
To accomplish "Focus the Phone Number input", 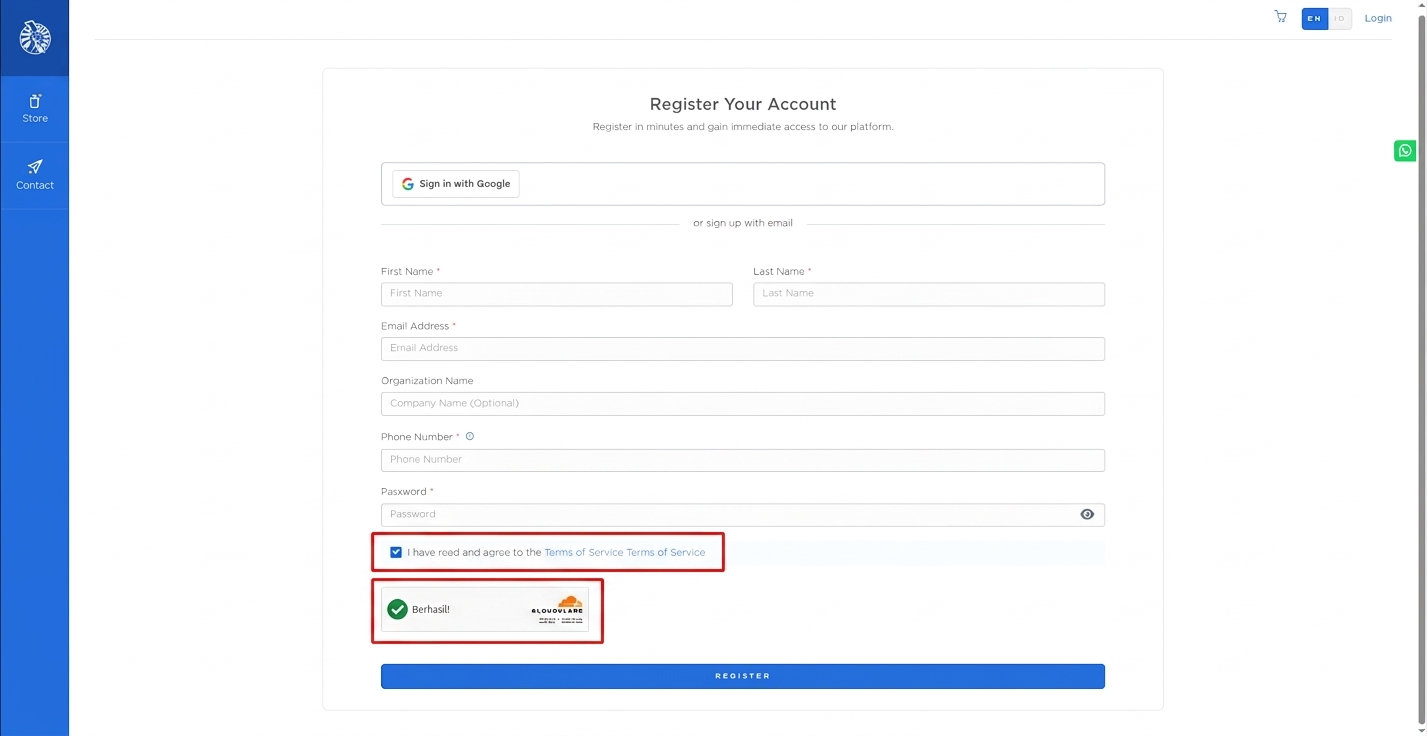I will pos(743,460).
